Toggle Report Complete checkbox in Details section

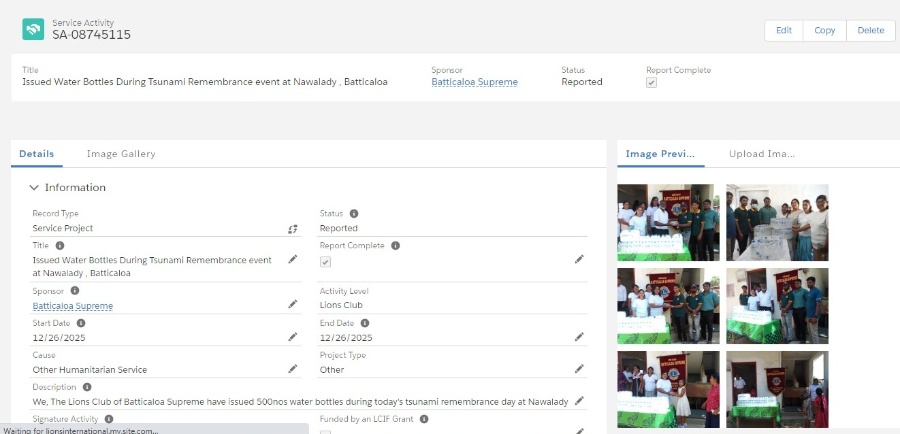325,261
